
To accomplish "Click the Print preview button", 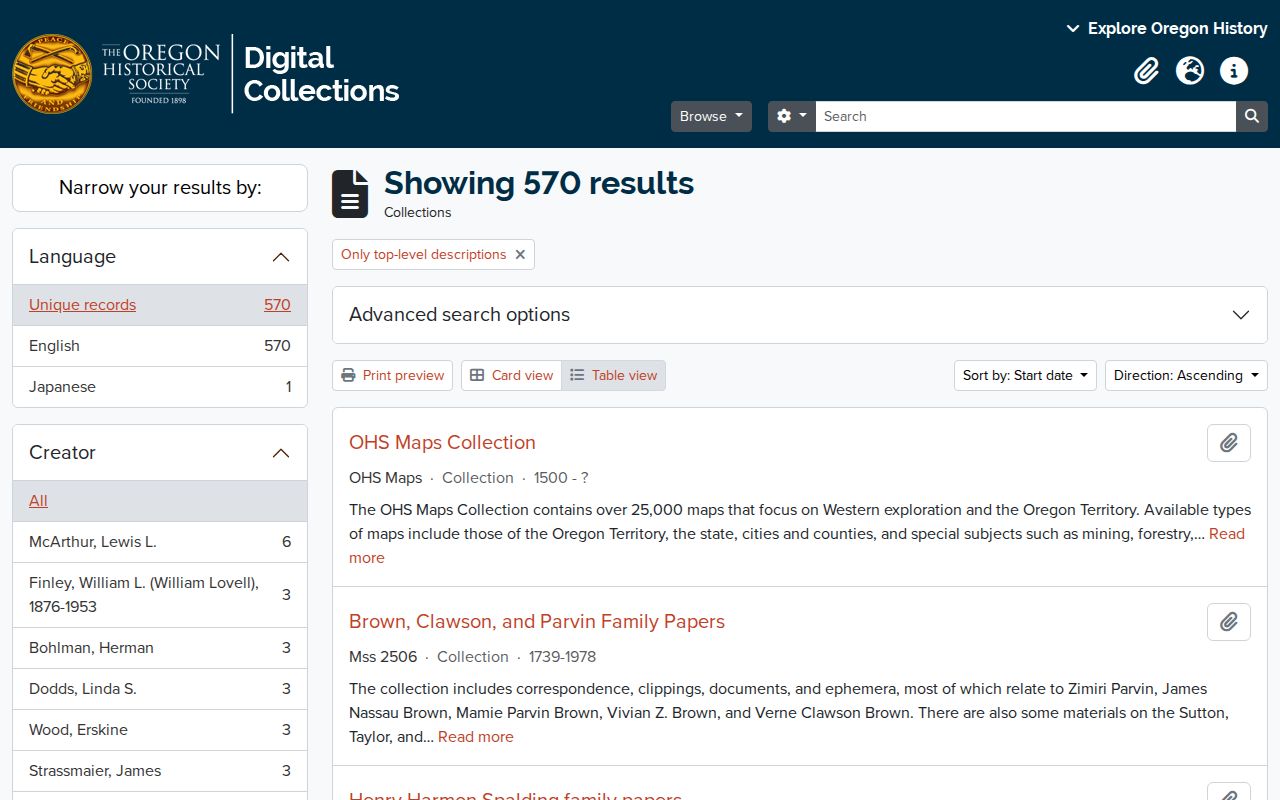I will pyautogui.click(x=392, y=376).
